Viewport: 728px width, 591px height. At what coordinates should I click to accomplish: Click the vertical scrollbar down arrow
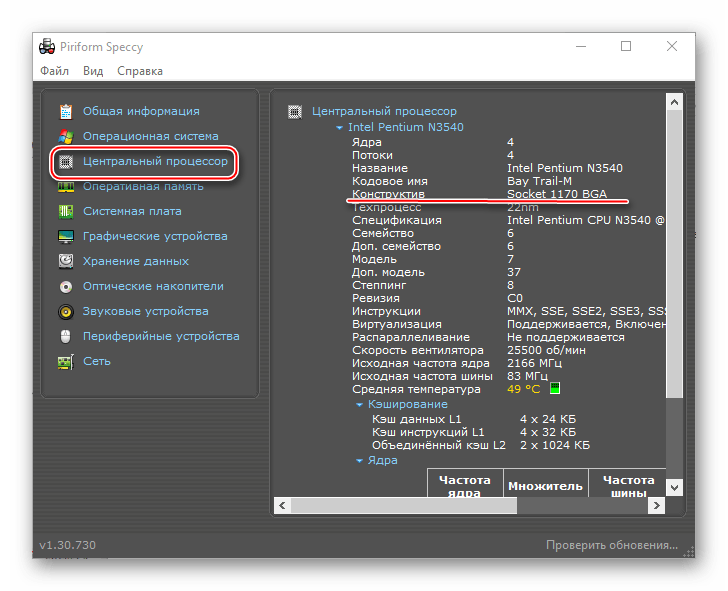click(x=674, y=487)
